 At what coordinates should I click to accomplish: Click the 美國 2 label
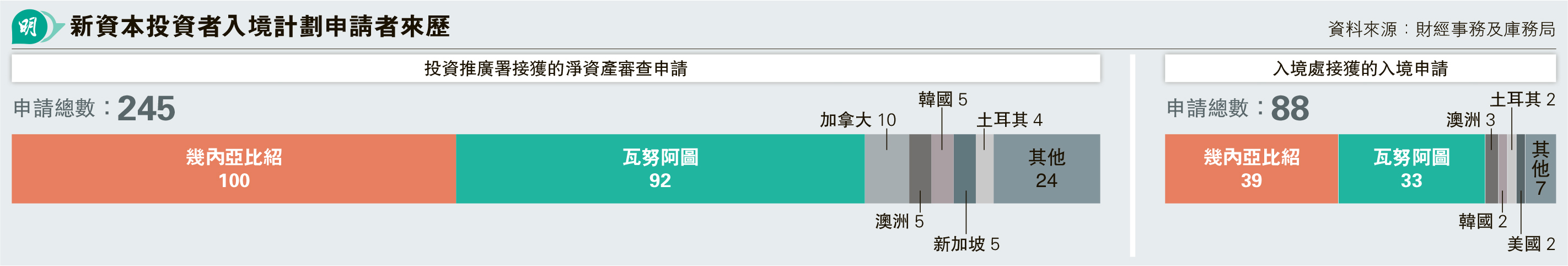(1531, 244)
